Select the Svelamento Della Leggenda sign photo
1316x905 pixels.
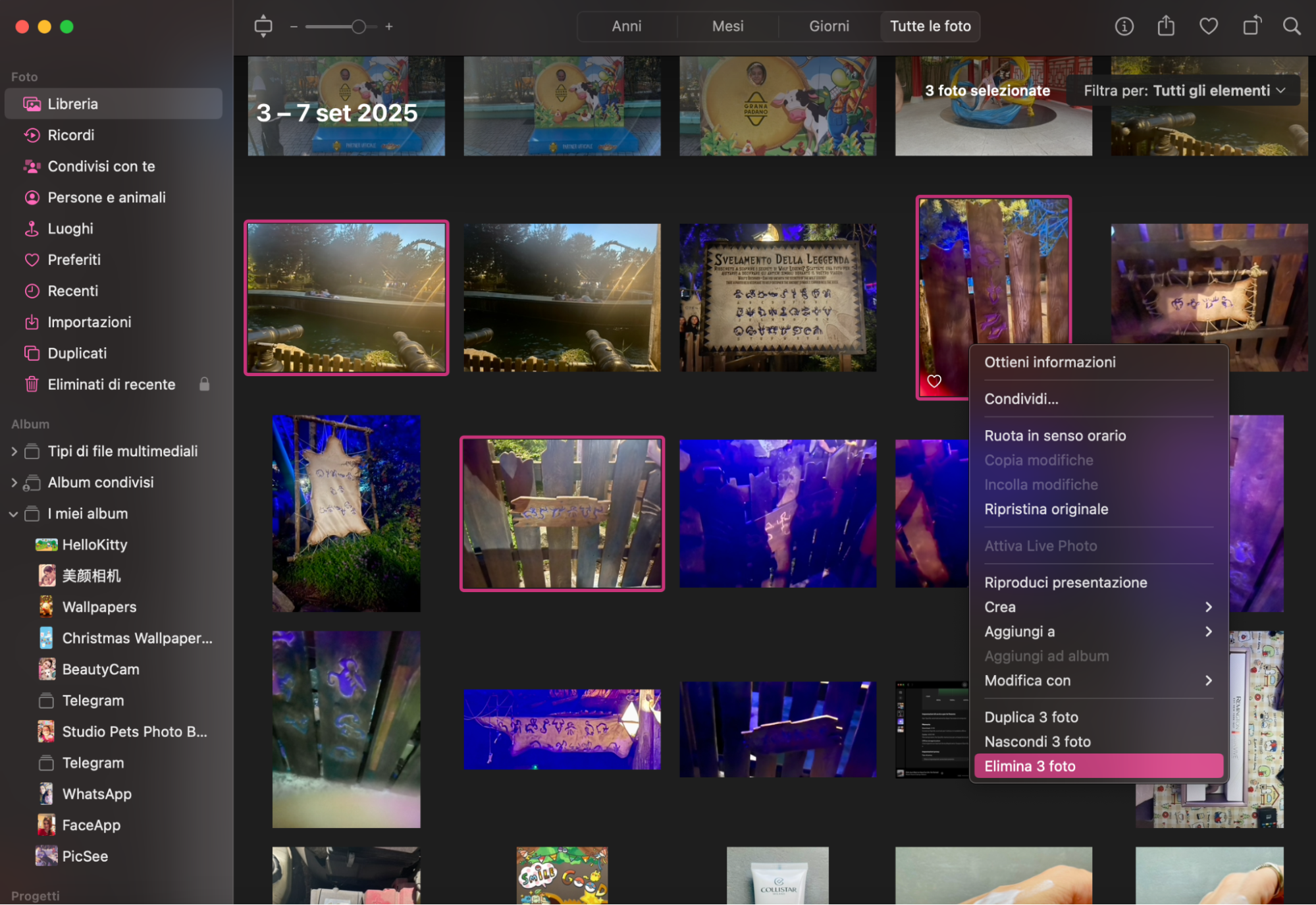pos(777,298)
